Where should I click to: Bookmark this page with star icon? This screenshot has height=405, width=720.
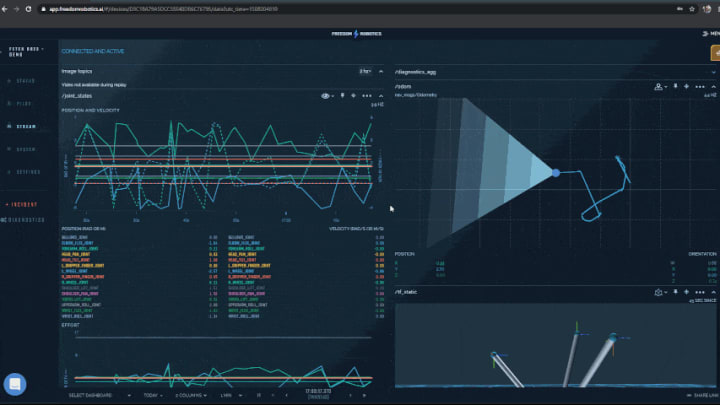692,9
